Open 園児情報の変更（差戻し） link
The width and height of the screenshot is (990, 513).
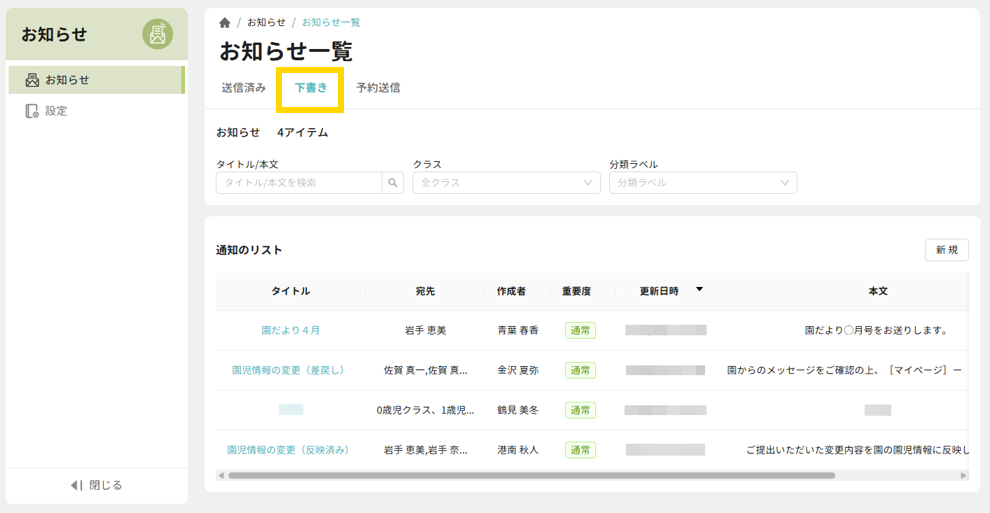click(290, 370)
